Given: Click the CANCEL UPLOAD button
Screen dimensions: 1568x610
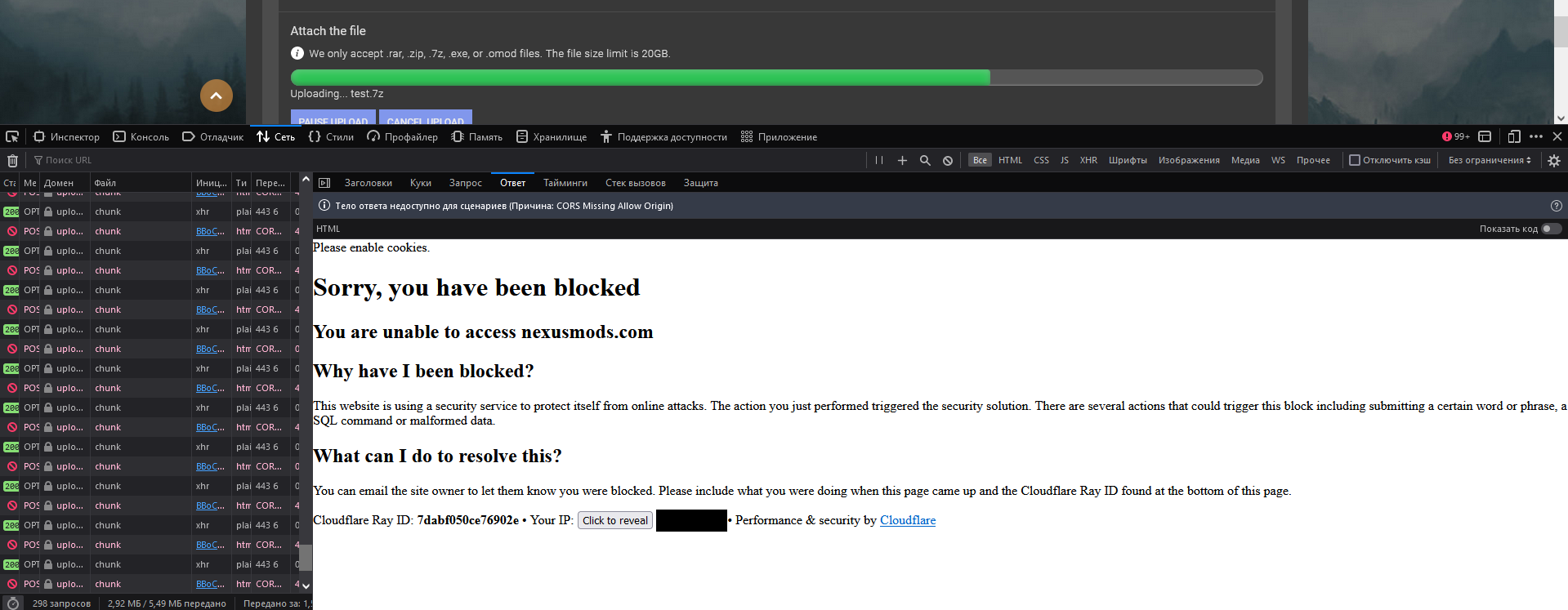Looking at the screenshot, I should [x=426, y=118].
